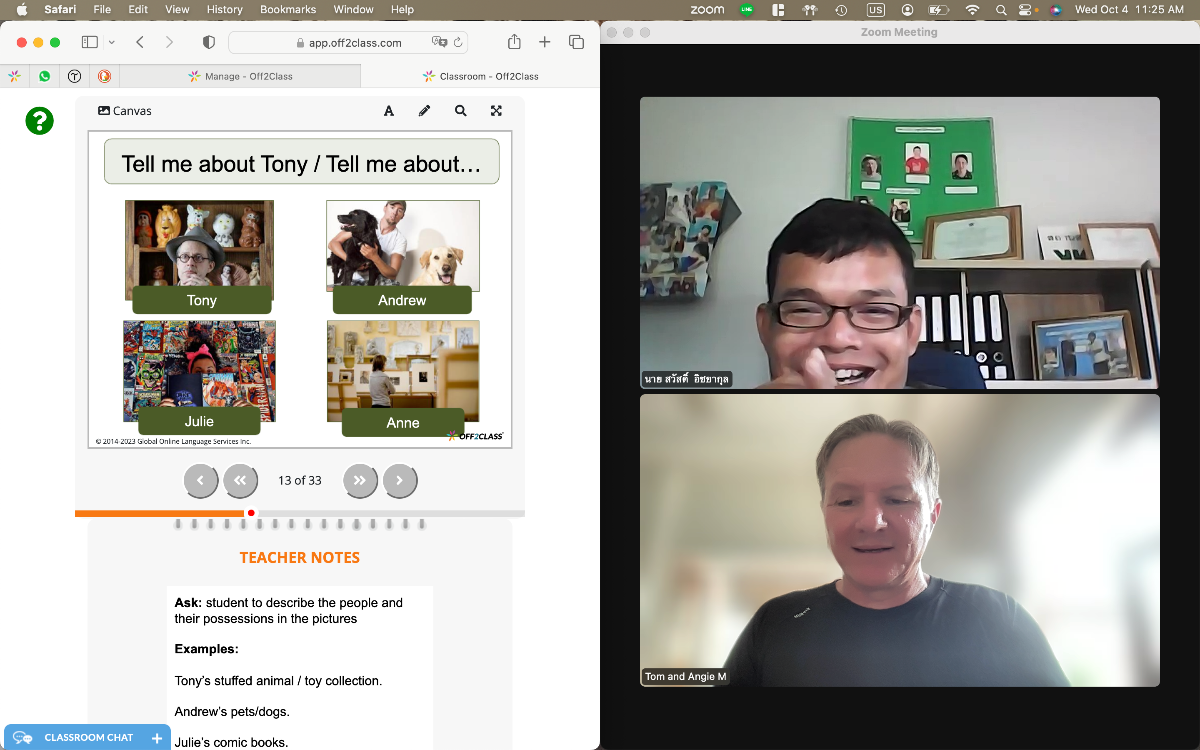Open Wi-Fi menu
This screenshot has height=750, width=1200.
[972, 9]
